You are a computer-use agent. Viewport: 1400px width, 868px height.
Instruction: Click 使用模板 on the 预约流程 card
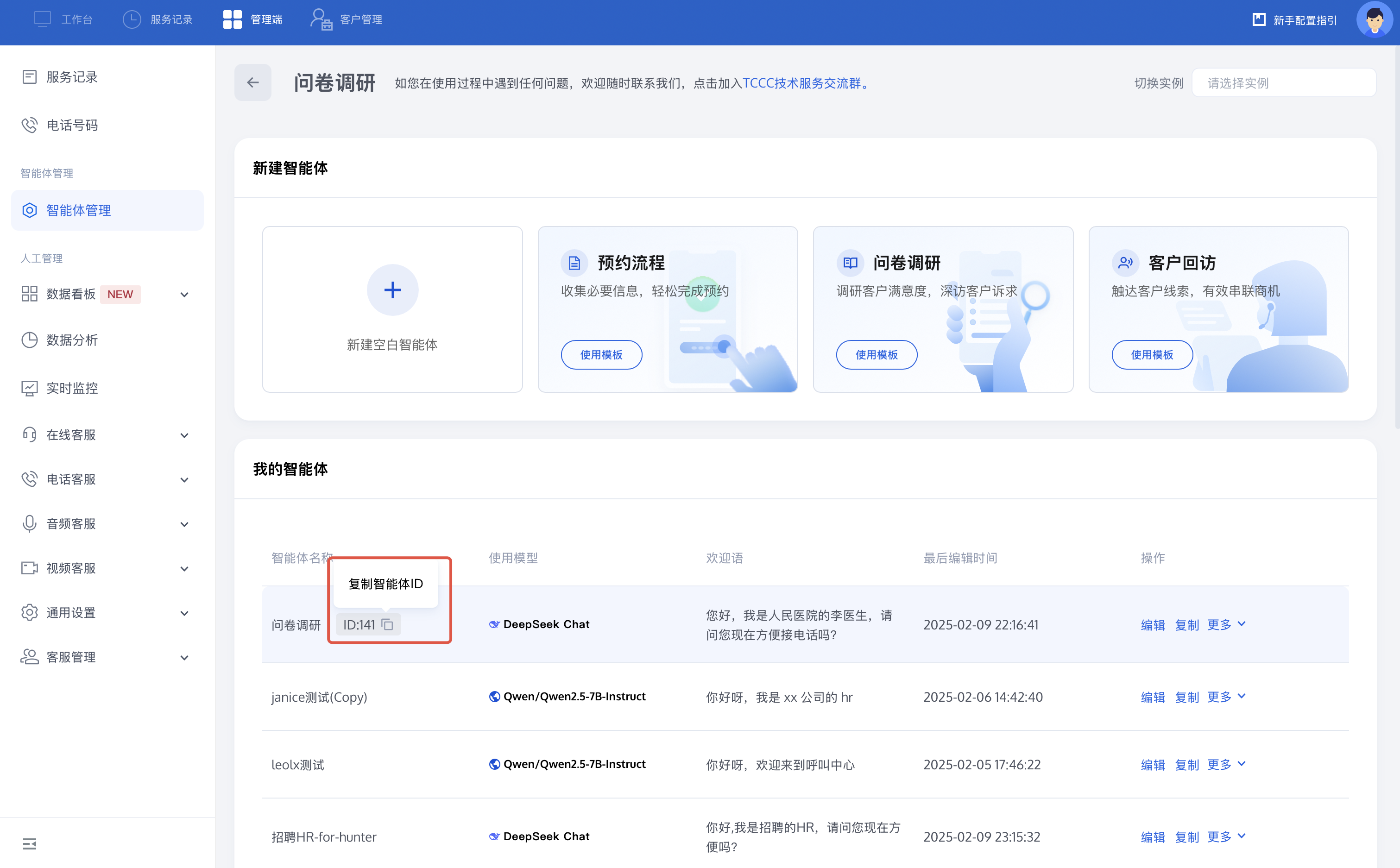point(601,355)
